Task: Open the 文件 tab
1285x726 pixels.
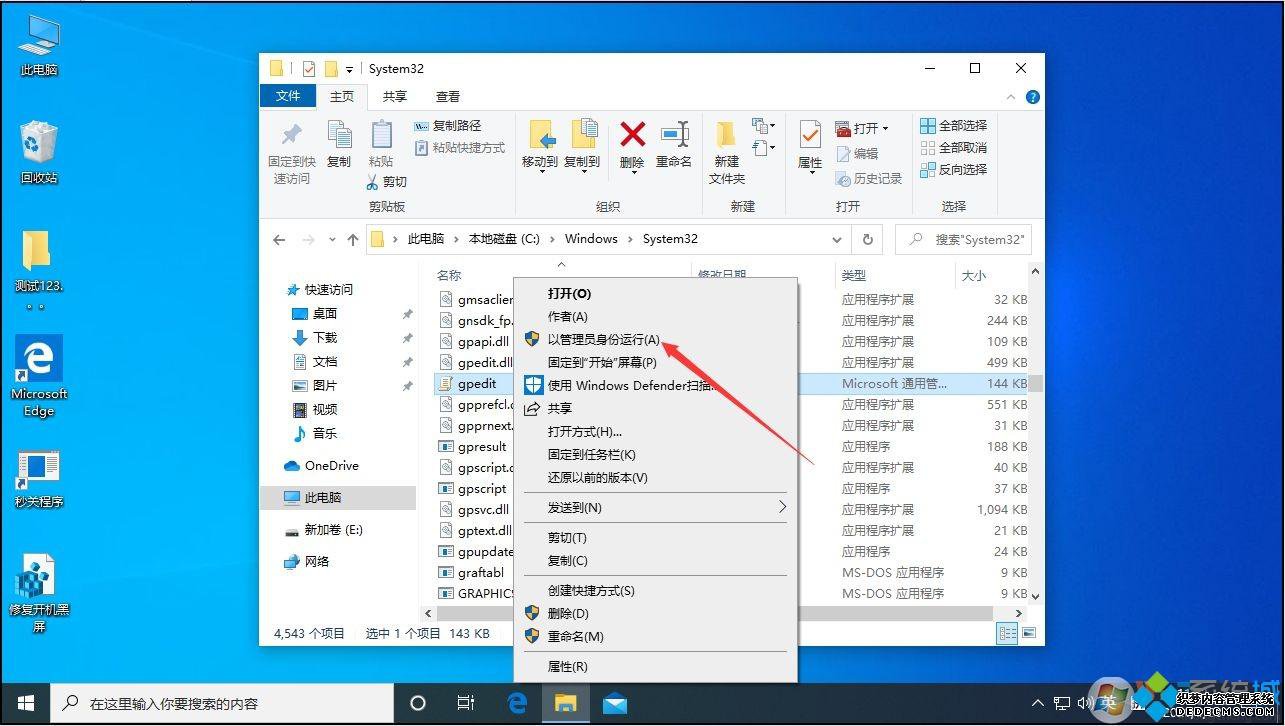Action: point(288,96)
